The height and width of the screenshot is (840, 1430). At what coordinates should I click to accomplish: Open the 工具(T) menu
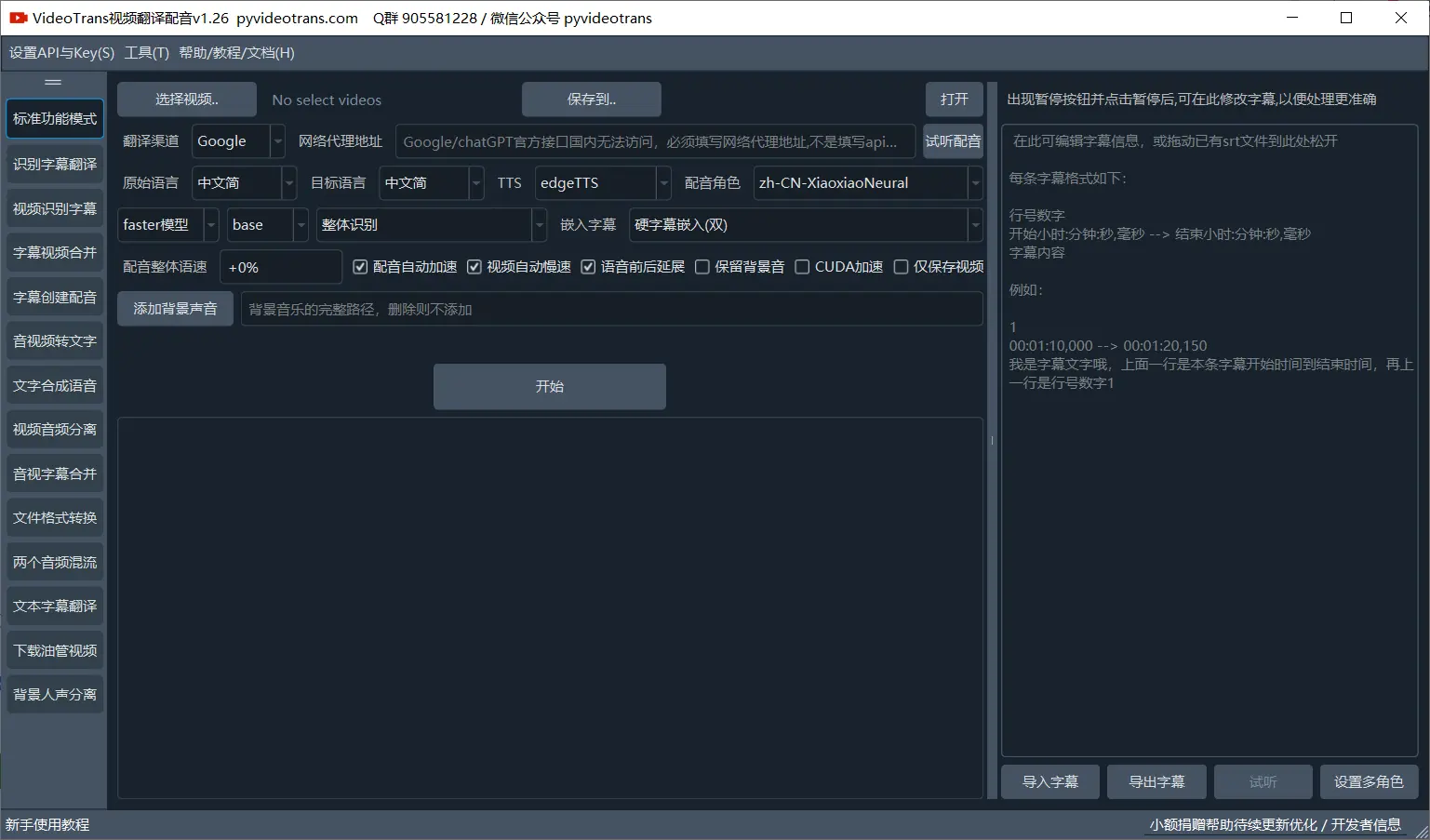(x=147, y=53)
